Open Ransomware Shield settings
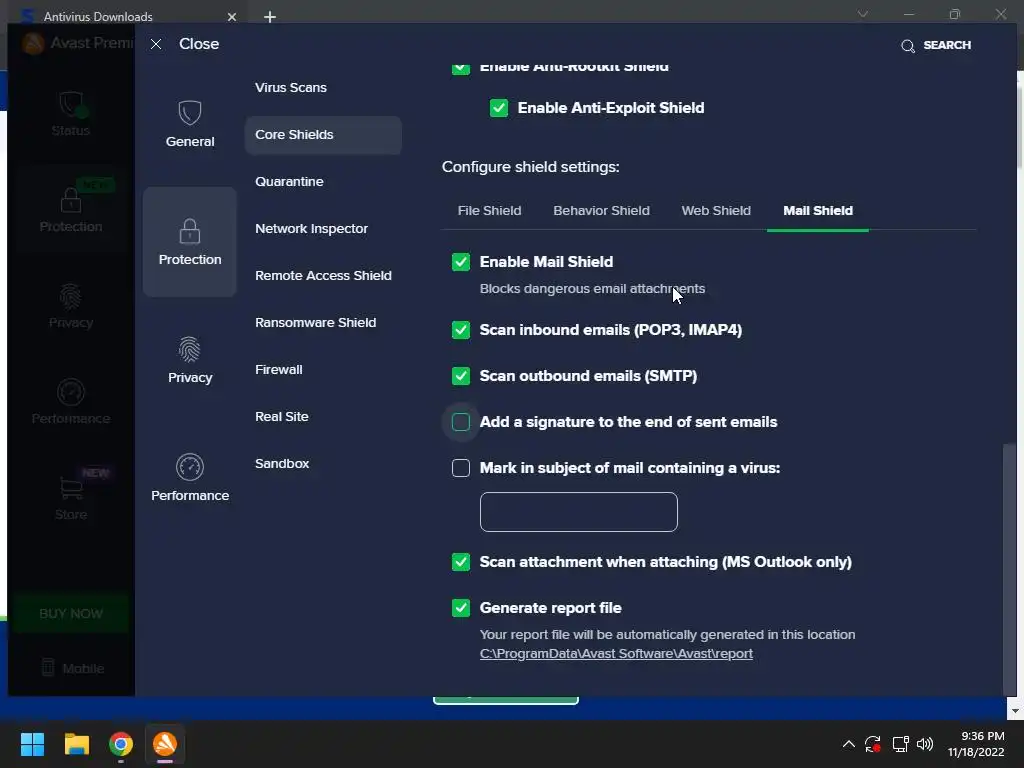The height and width of the screenshot is (768, 1024). point(315,323)
